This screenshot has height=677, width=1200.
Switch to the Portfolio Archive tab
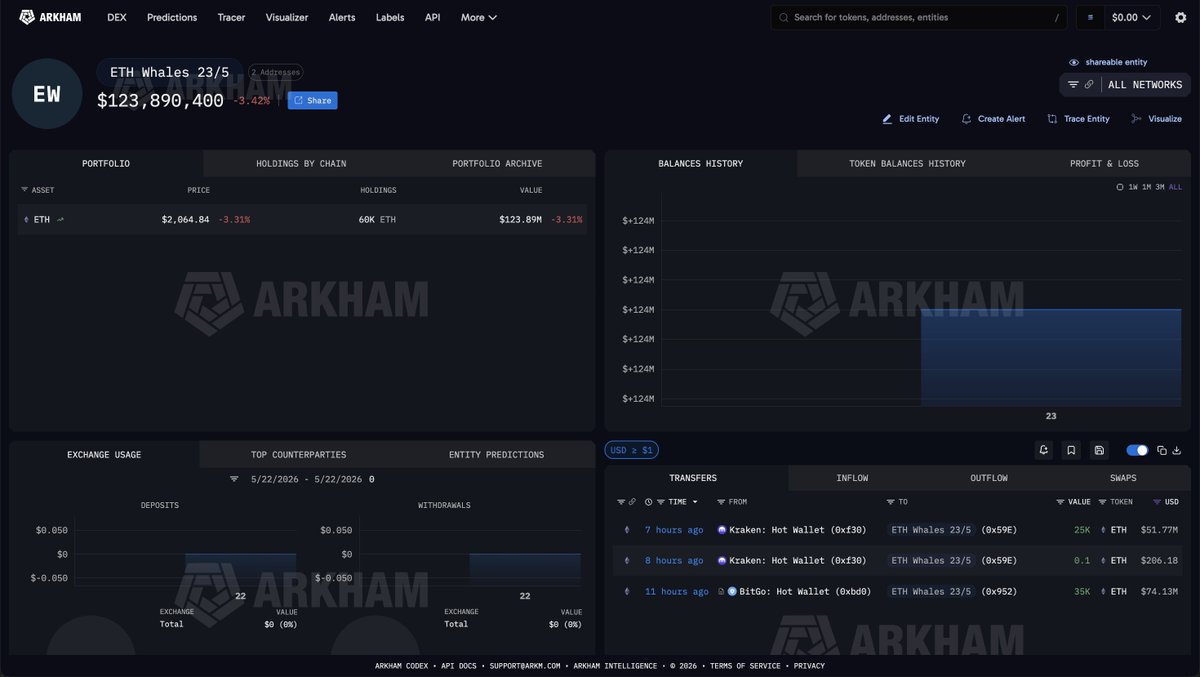click(x=497, y=163)
